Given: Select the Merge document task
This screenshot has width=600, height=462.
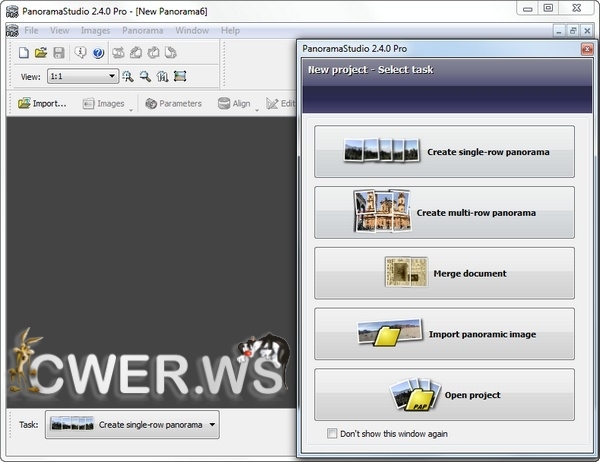Looking at the screenshot, I should (x=444, y=273).
